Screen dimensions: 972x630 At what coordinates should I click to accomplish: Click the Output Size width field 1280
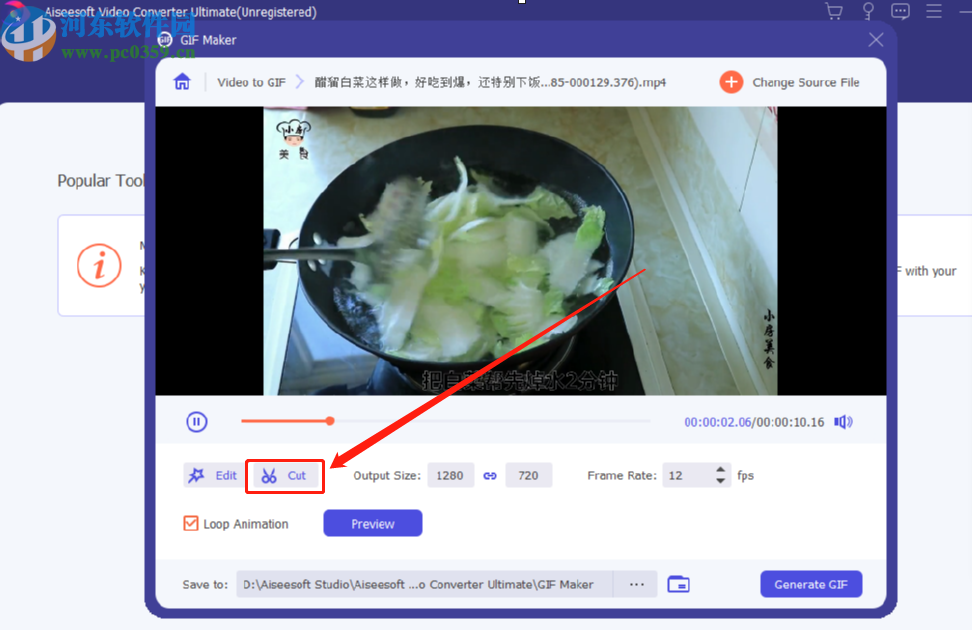pyautogui.click(x=451, y=476)
